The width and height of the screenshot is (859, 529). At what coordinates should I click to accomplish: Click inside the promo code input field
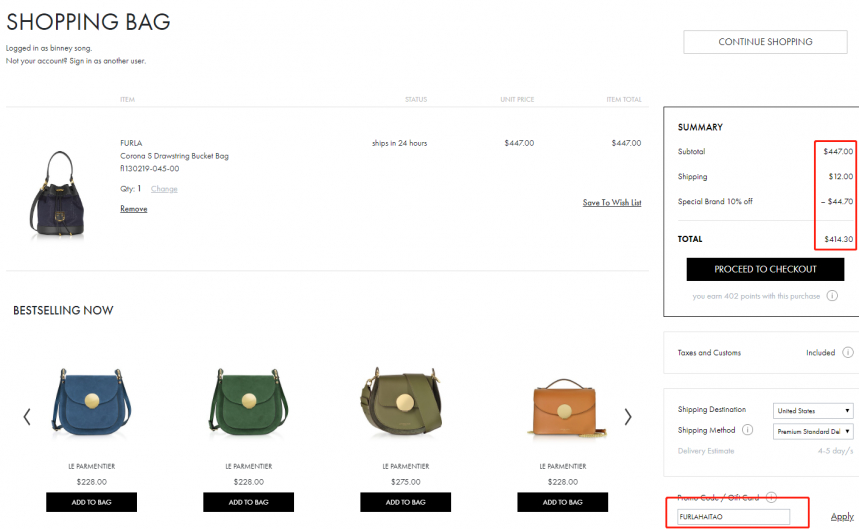(x=734, y=516)
